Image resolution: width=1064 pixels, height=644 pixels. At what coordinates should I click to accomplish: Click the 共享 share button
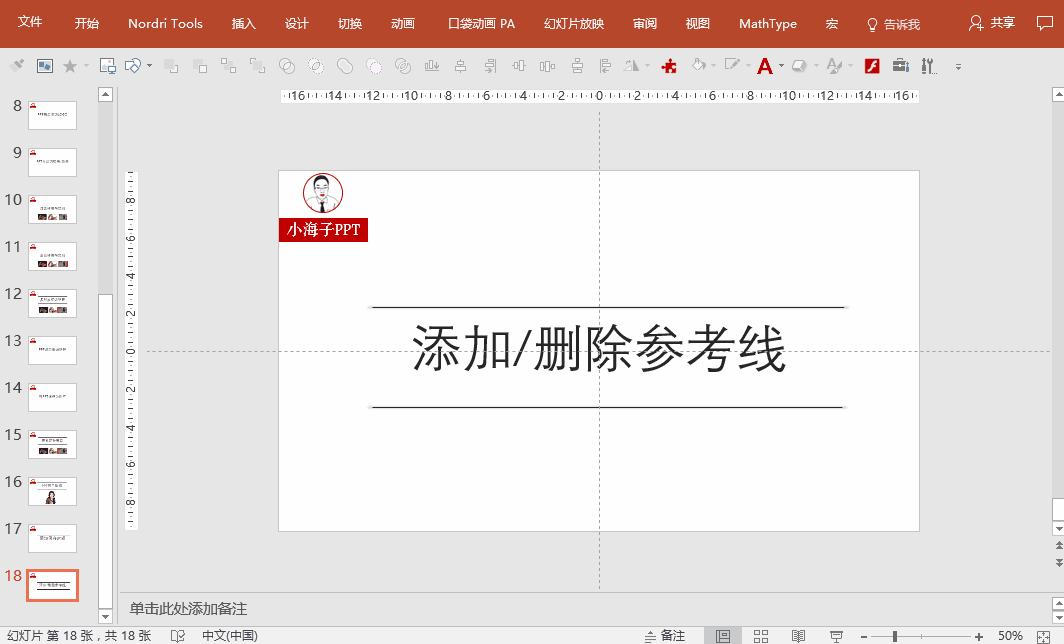click(992, 23)
